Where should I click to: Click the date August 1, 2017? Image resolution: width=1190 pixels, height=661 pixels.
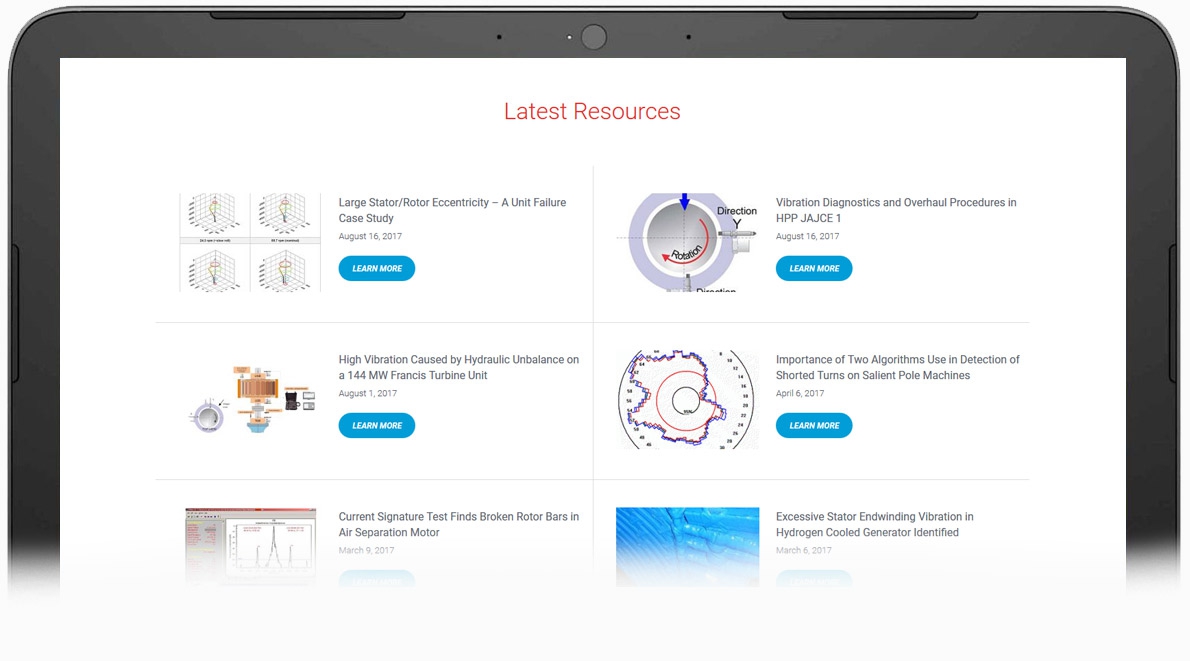367,393
